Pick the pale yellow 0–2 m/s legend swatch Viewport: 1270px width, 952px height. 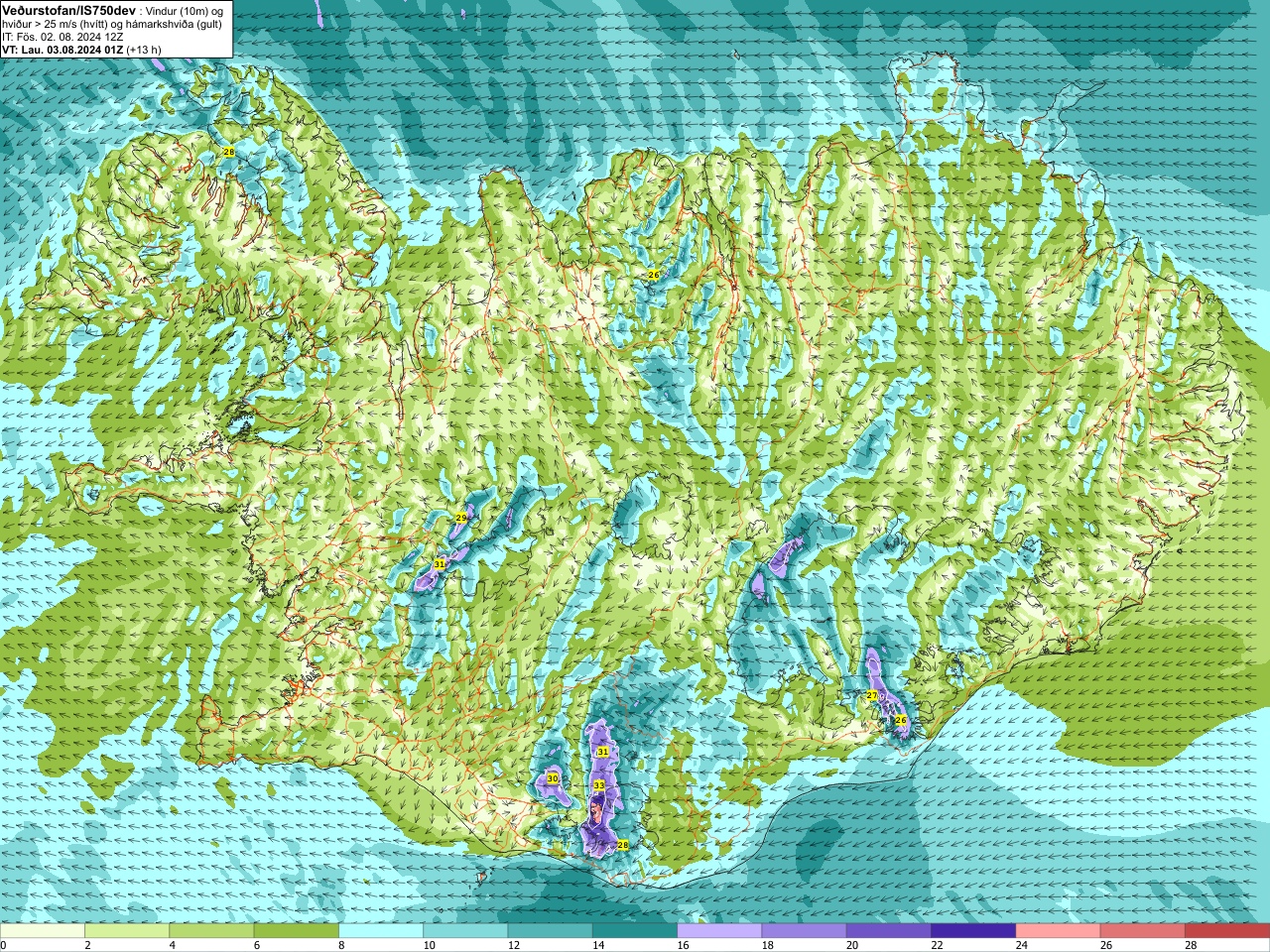pos(43,931)
